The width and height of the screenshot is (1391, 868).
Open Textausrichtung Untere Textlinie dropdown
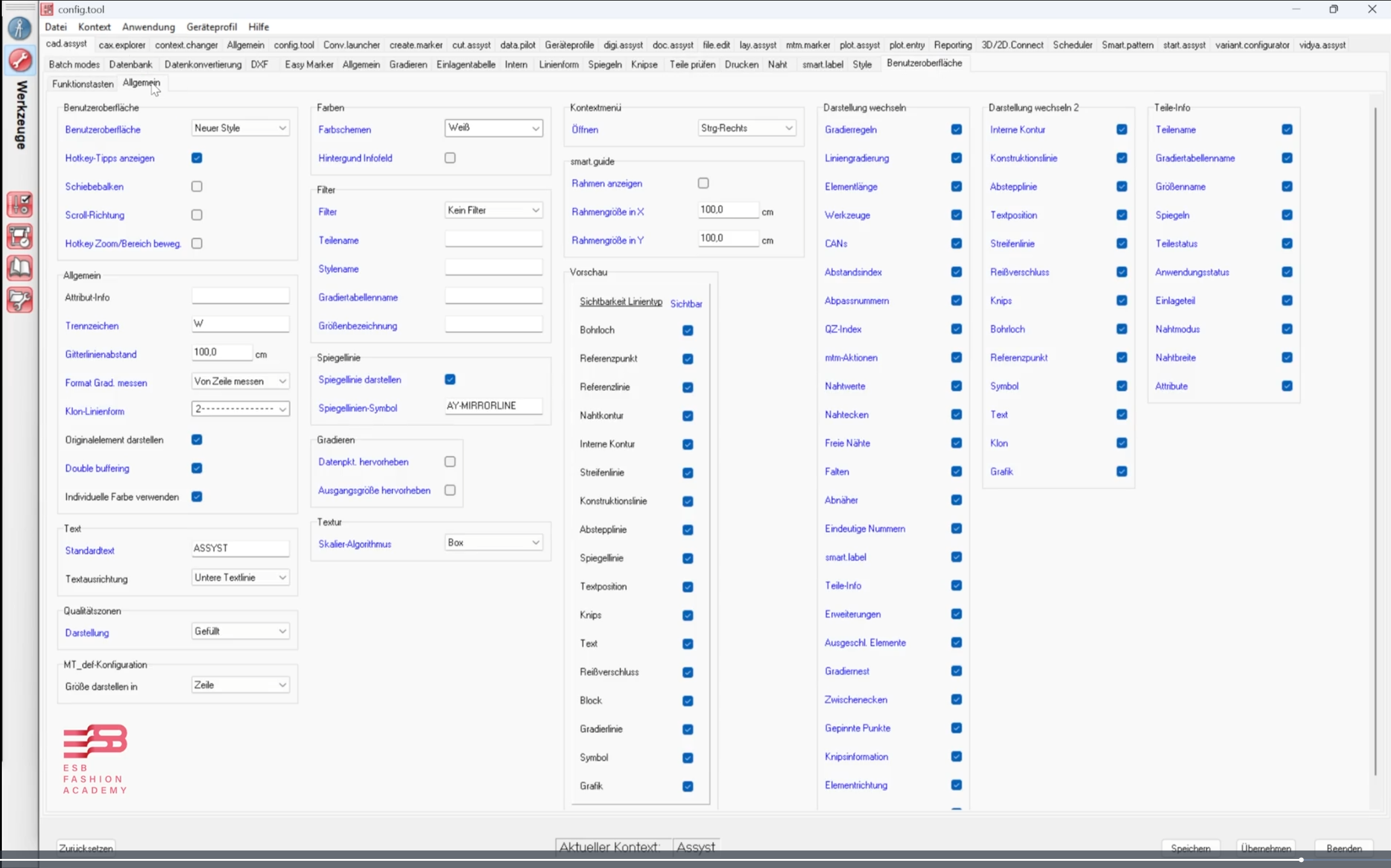pyautogui.click(x=240, y=578)
